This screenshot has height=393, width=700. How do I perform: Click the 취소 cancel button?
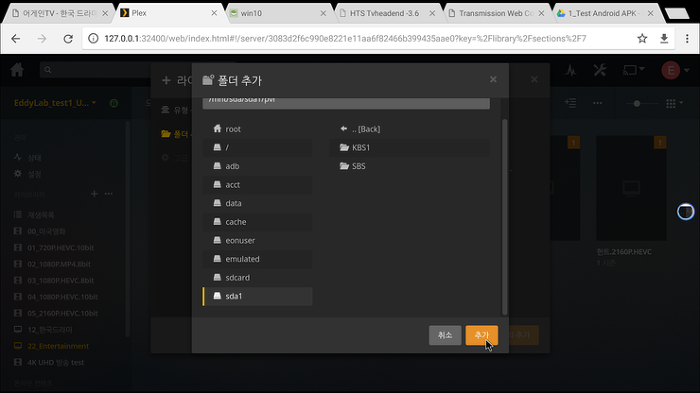click(445, 335)
